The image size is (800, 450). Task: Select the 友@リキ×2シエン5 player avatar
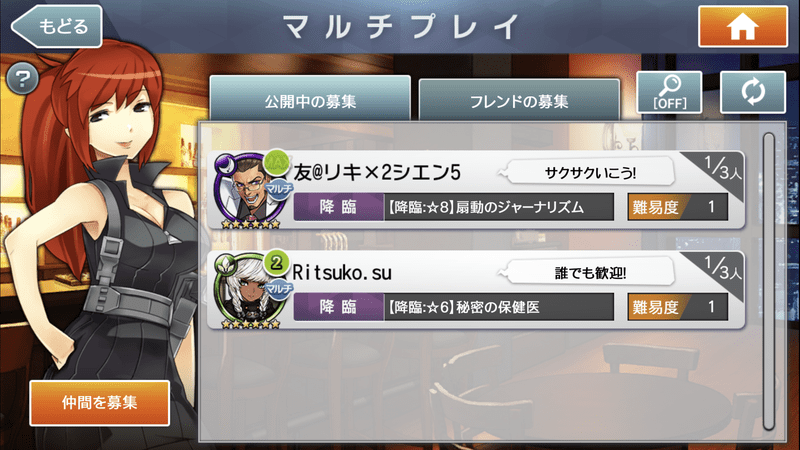(250, 190)
